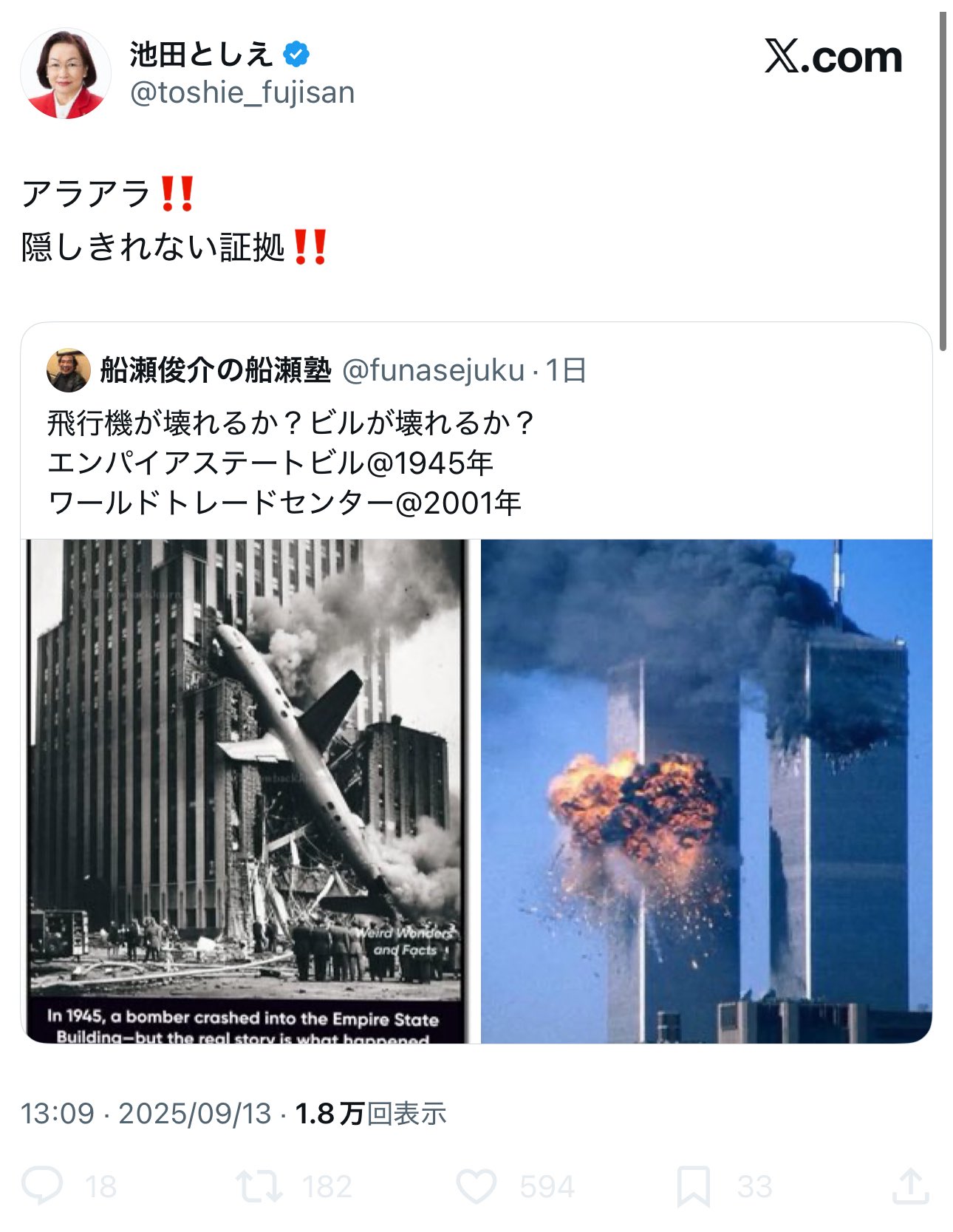The height and width of the screenshot is (1232, 953).
Task: Click the reply speech bubble icon
Action: [42, 1185]
